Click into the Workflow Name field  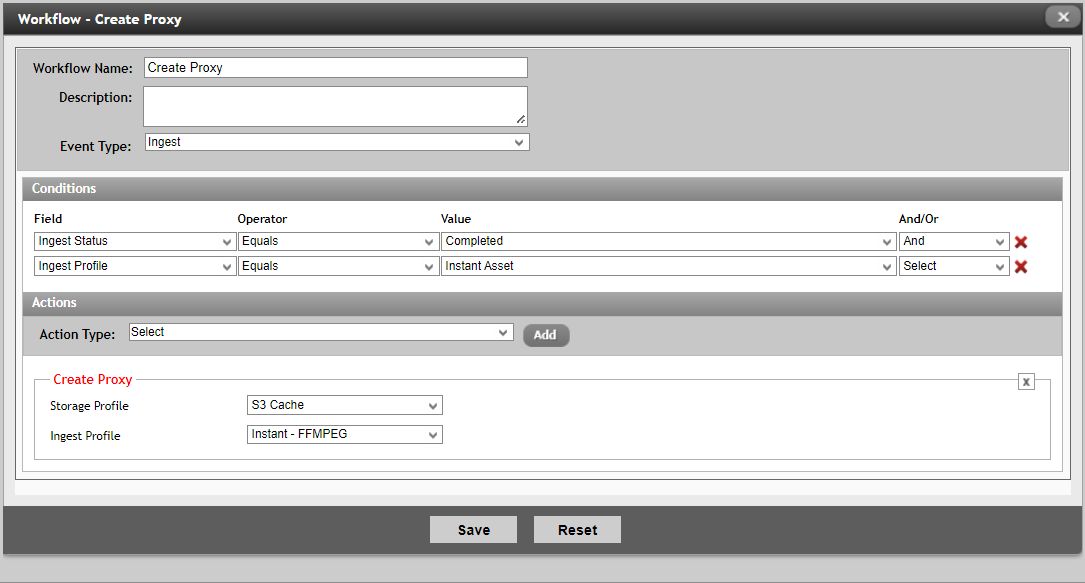[x=335, y=68]
